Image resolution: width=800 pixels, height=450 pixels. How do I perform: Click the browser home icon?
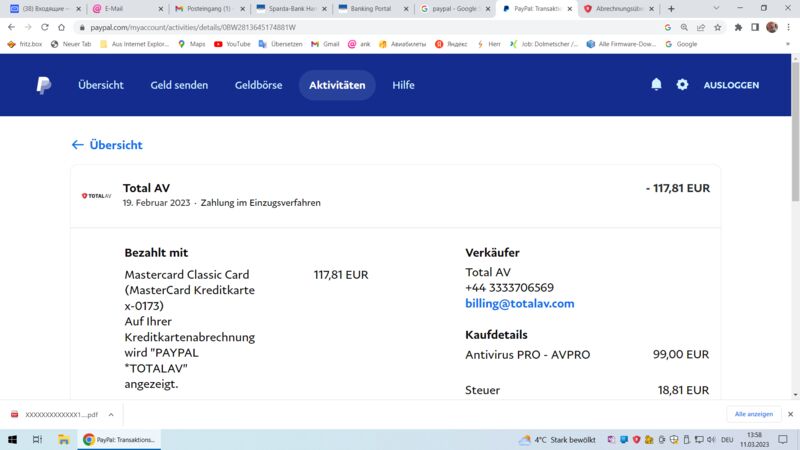pyautogui.click(x=61, y=27)
